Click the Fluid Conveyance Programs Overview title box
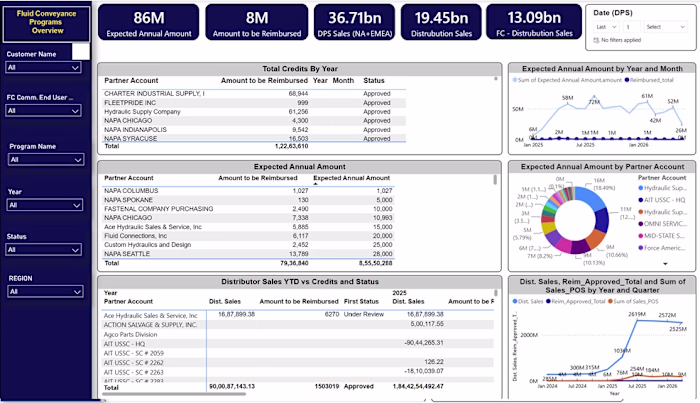Screen dimensions: 700x403 pyautogui.click(x=46, y=22)
